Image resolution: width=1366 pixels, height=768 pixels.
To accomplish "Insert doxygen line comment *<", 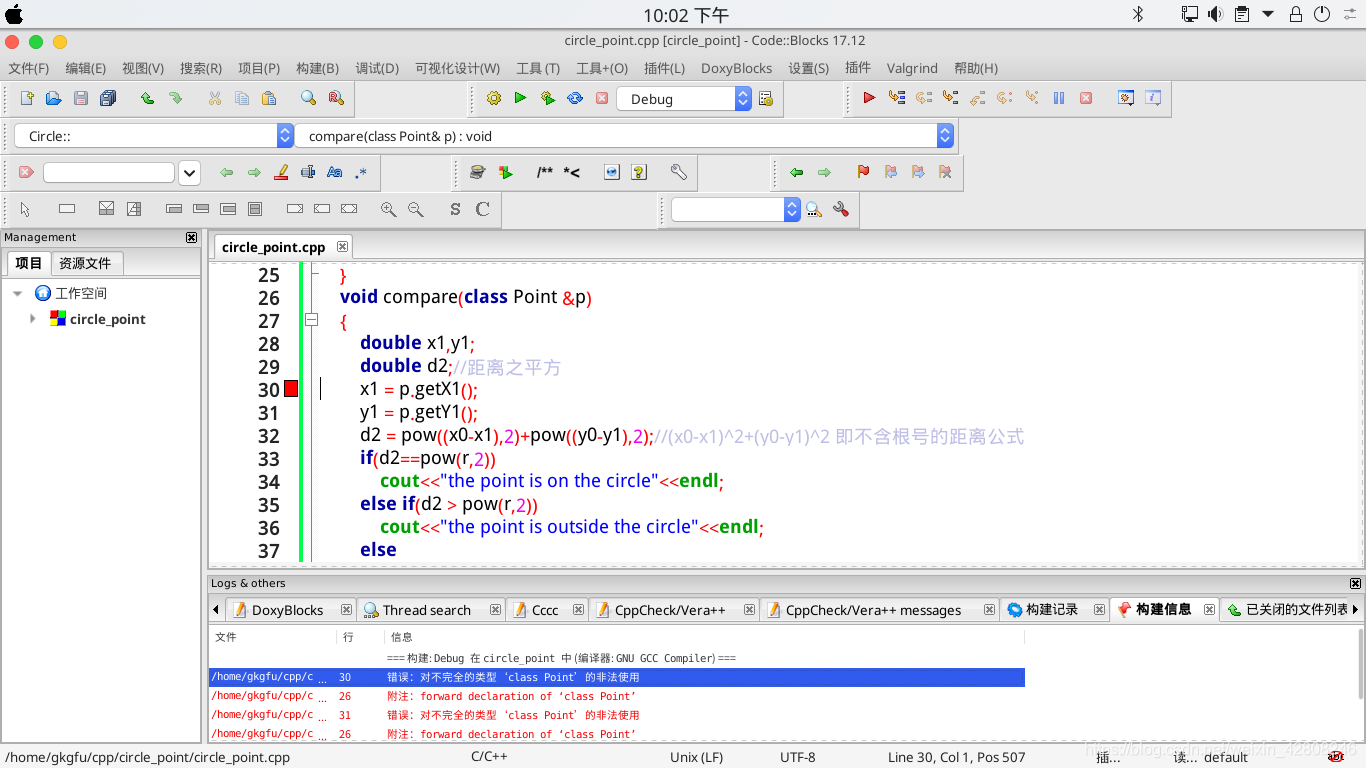I will coord(572,172).
